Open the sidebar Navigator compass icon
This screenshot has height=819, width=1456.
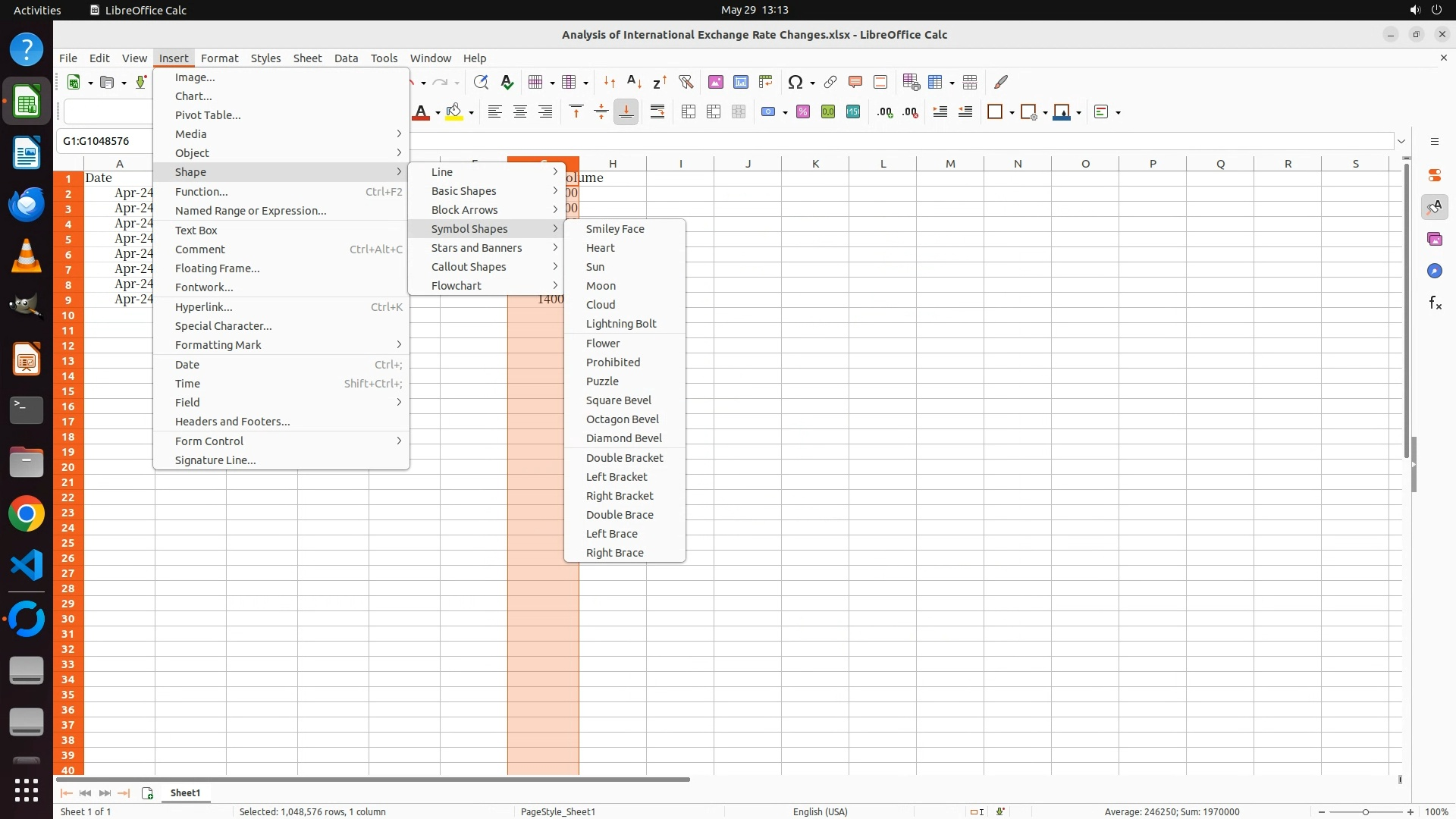(x=1435, y=271)
